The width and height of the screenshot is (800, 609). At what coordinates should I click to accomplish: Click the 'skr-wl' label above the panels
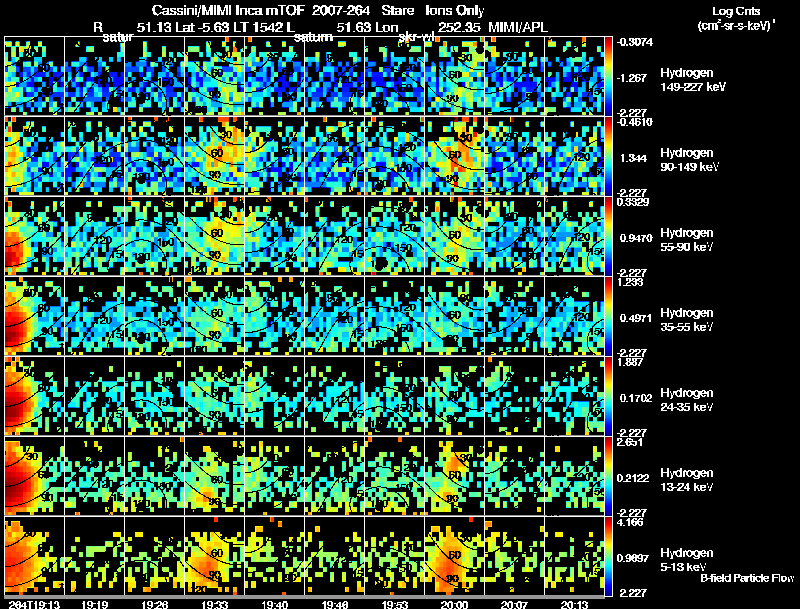[415, 37]
